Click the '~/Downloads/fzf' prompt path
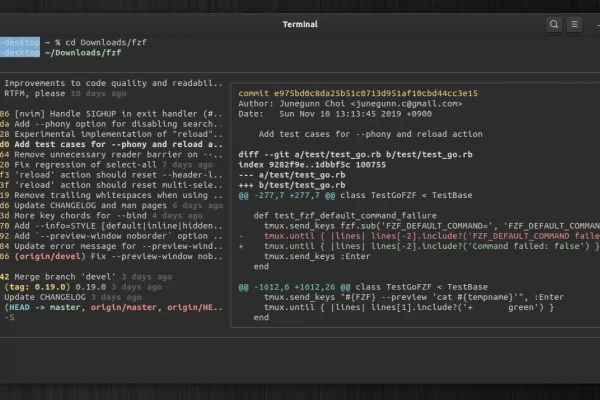The height and width of the screenshot is (400, 600). 83,53
